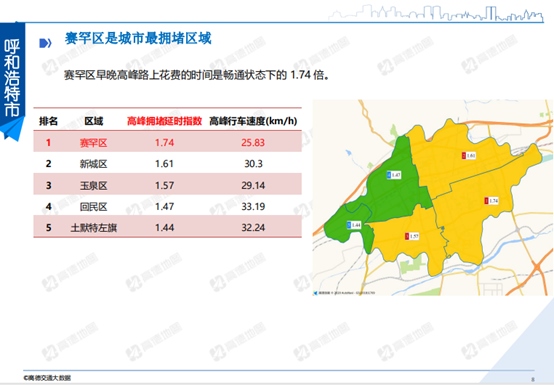This screenshot has width=554, height=385.
Task: Click the 1.47 marker label on the green map area
Action: (x=394, y=175)
